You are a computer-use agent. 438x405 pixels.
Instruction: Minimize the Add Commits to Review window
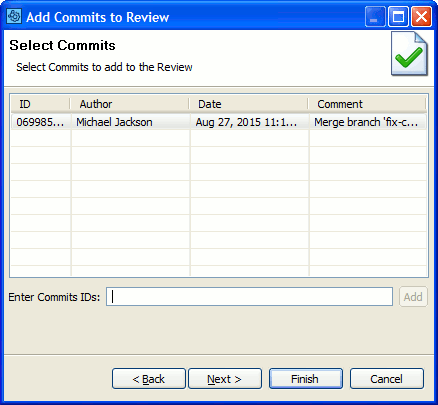[375, 17]
